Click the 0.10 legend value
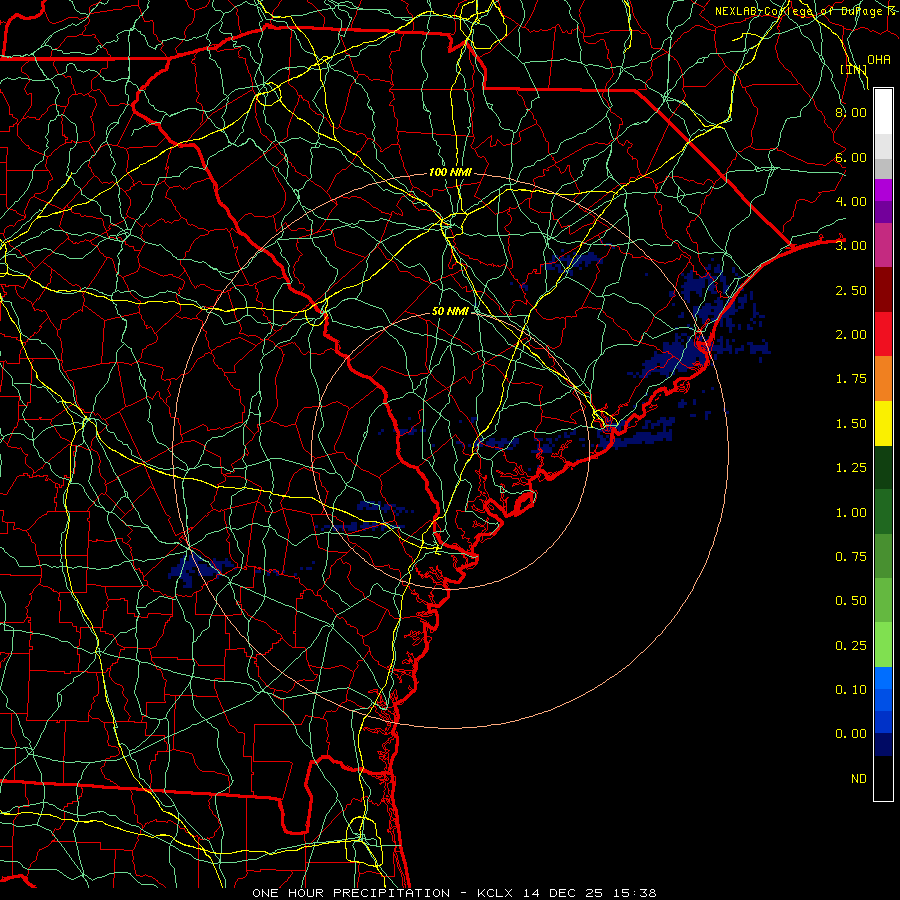 [x=851, y=690]
